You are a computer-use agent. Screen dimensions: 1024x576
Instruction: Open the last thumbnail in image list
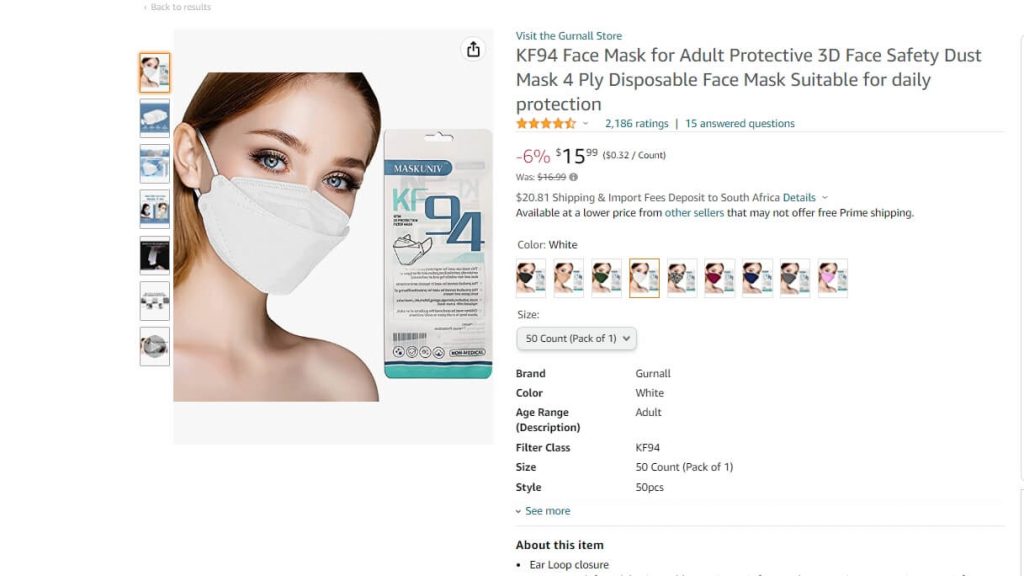pos(155,347)
